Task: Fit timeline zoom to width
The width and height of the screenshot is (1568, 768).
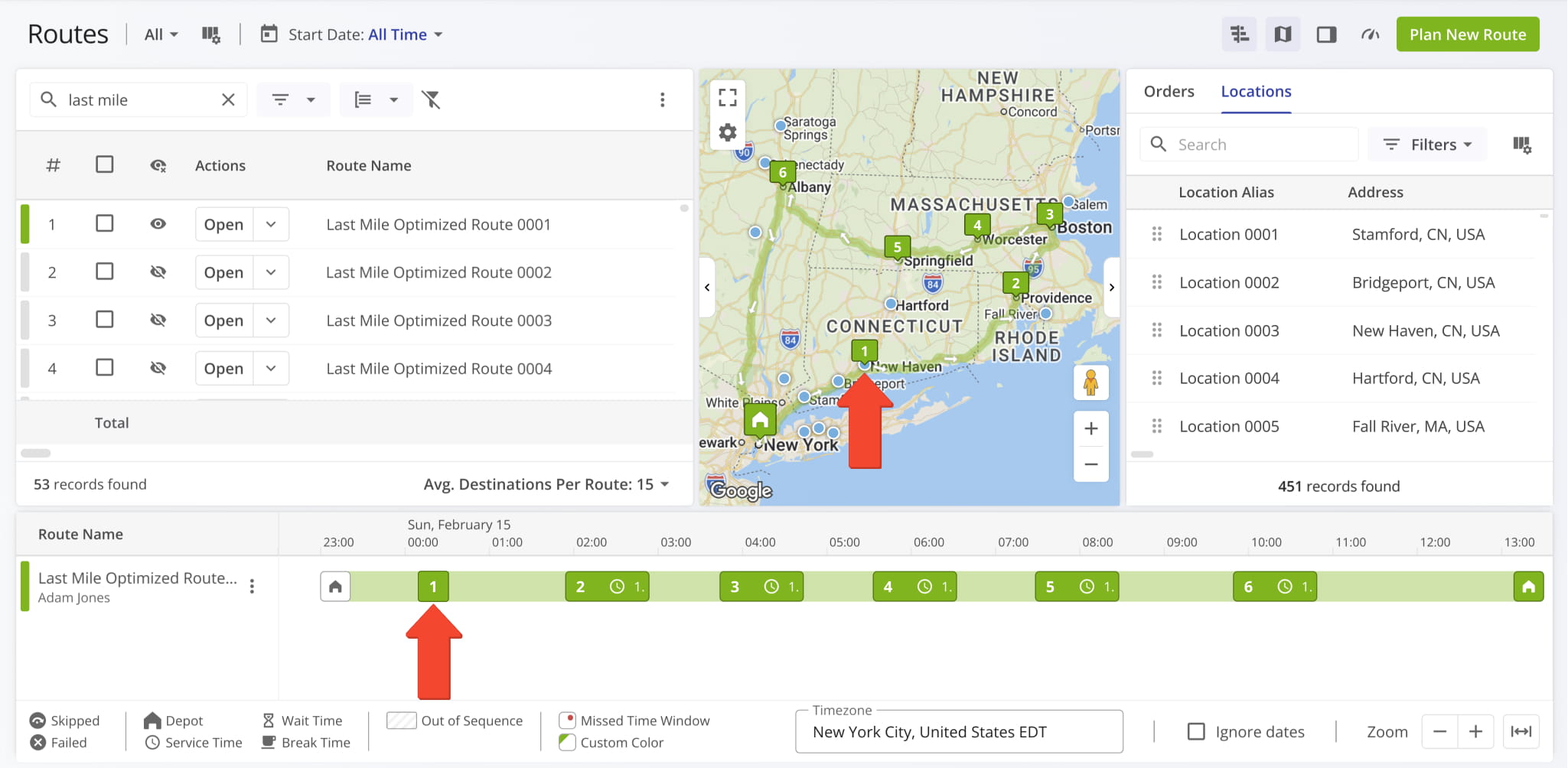Action: point(1521,732)
